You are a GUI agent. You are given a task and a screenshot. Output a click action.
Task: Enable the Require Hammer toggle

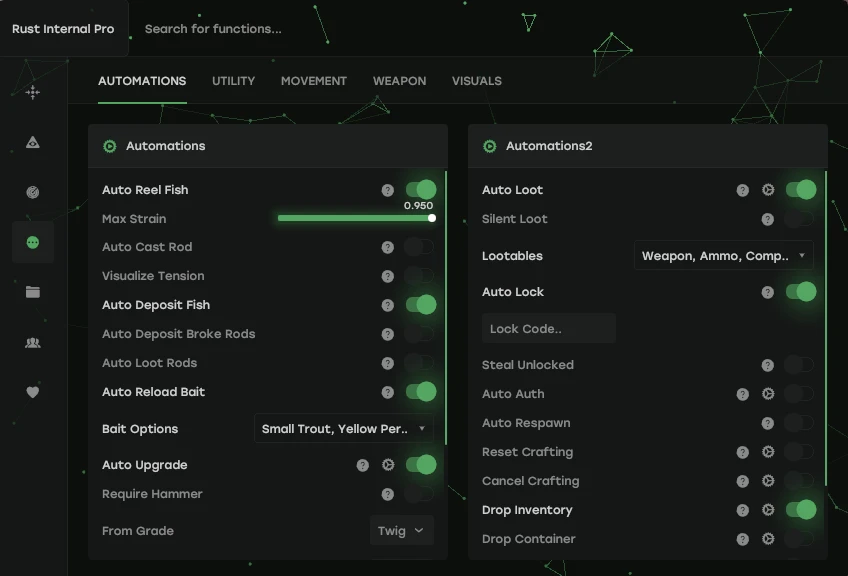point(420,493)
